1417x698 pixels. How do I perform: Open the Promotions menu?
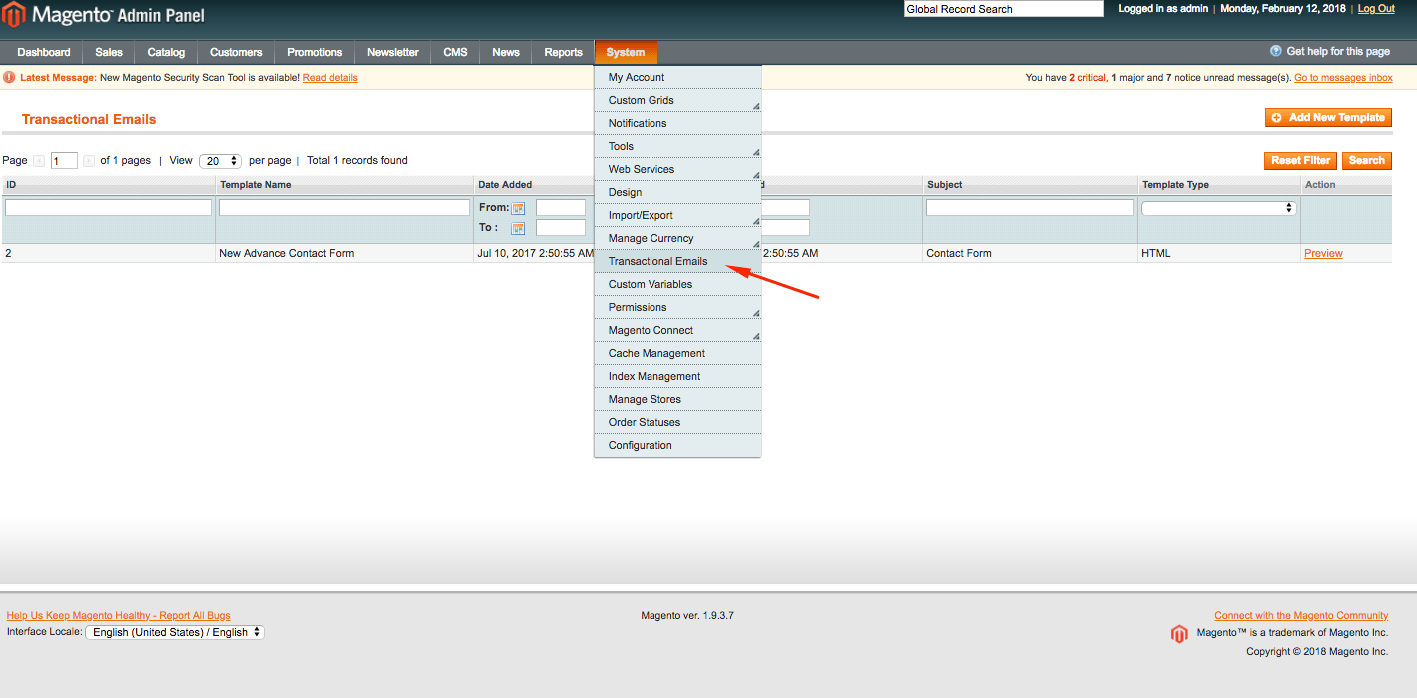[315, 52]
